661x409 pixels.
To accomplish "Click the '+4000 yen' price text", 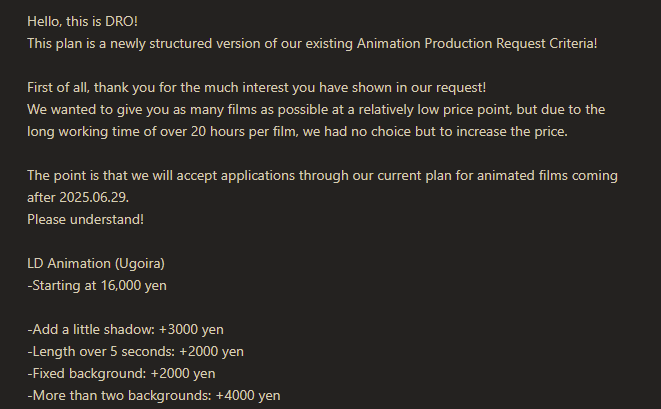I will pos(247,395).
